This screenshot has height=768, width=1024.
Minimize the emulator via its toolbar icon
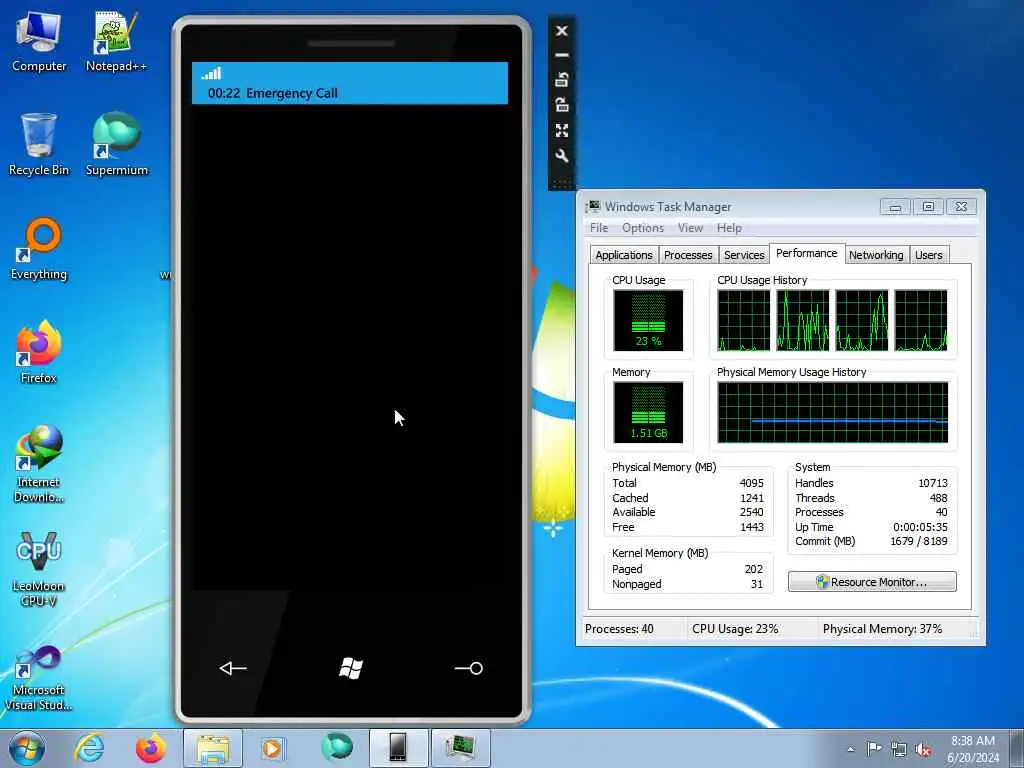coord(562,55)
